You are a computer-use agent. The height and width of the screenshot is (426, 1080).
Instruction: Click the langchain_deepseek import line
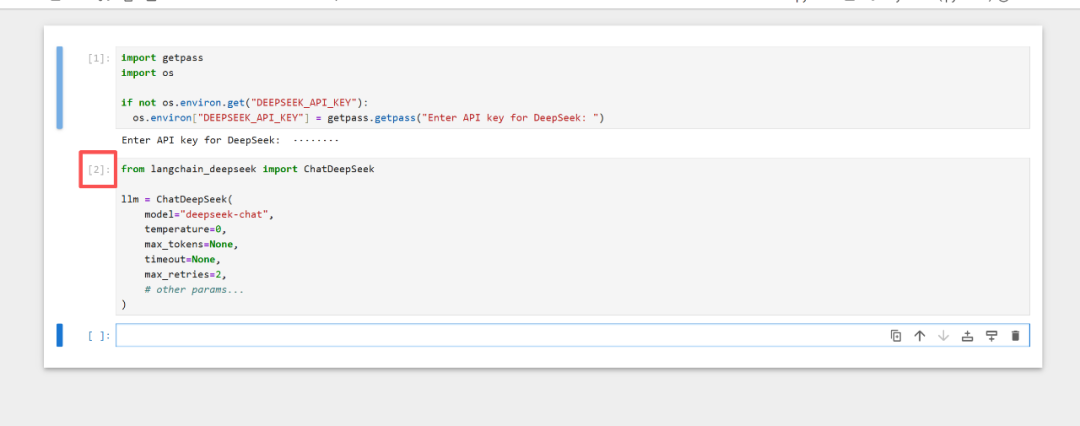tap(247, 169)
